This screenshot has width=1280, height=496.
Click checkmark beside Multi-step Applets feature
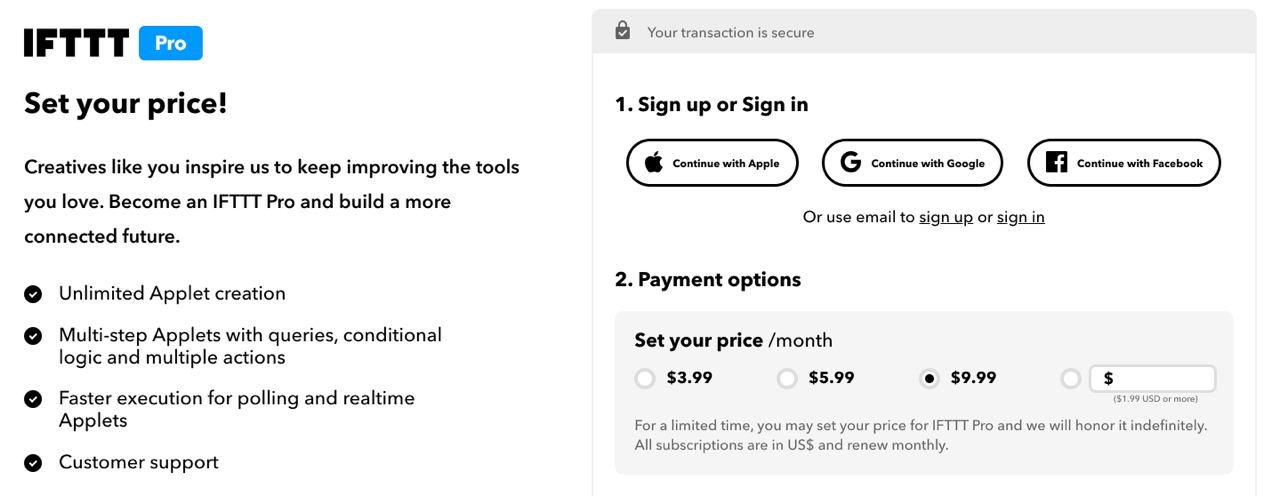coord(34,336)
